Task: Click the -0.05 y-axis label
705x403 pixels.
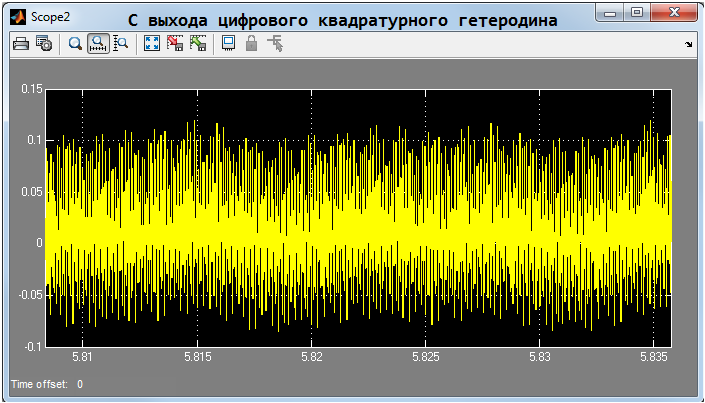Action: click(30, 295)
